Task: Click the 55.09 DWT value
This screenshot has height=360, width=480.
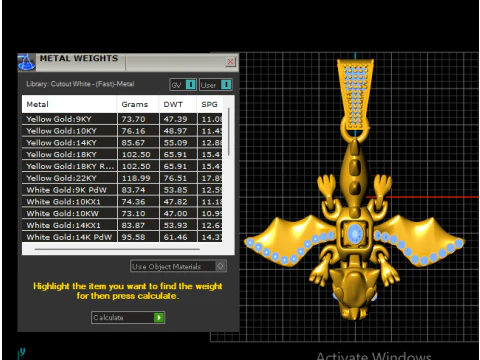Action: point(175,143)
